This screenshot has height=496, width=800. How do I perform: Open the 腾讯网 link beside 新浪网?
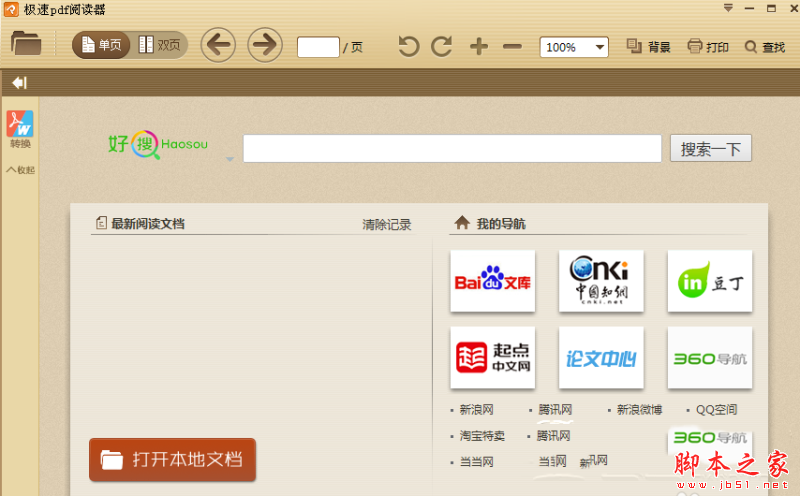[x=555, y=410]
